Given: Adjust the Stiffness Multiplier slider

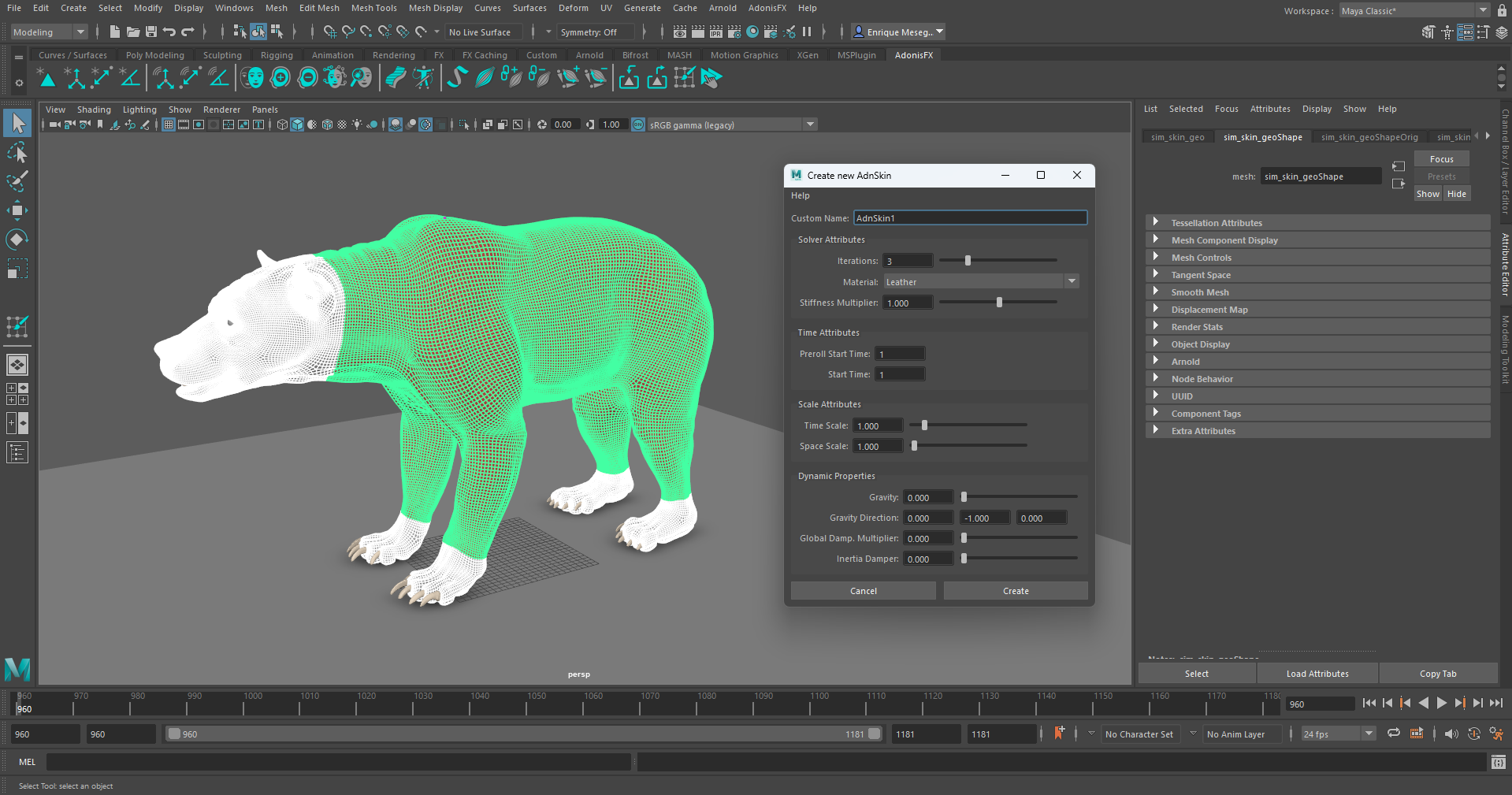Looking at the screenshot, I should (999, 303).
